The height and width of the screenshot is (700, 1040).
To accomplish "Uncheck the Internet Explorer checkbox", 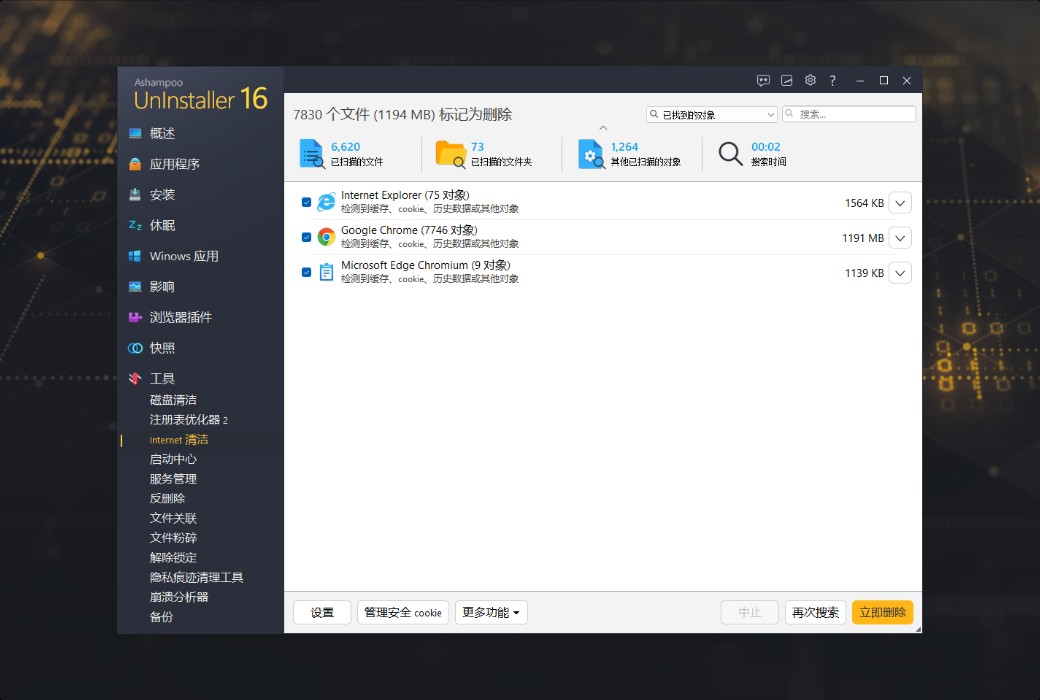I will point(306,202).
